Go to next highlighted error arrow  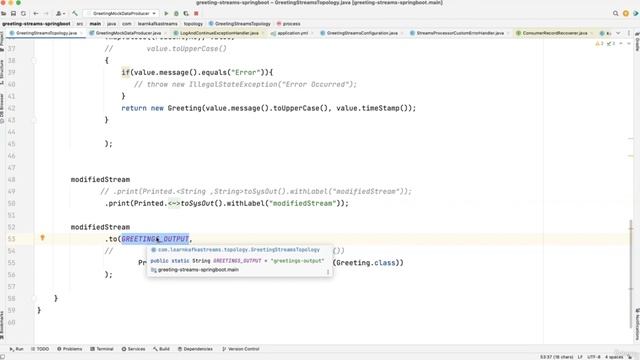(628, 43)
